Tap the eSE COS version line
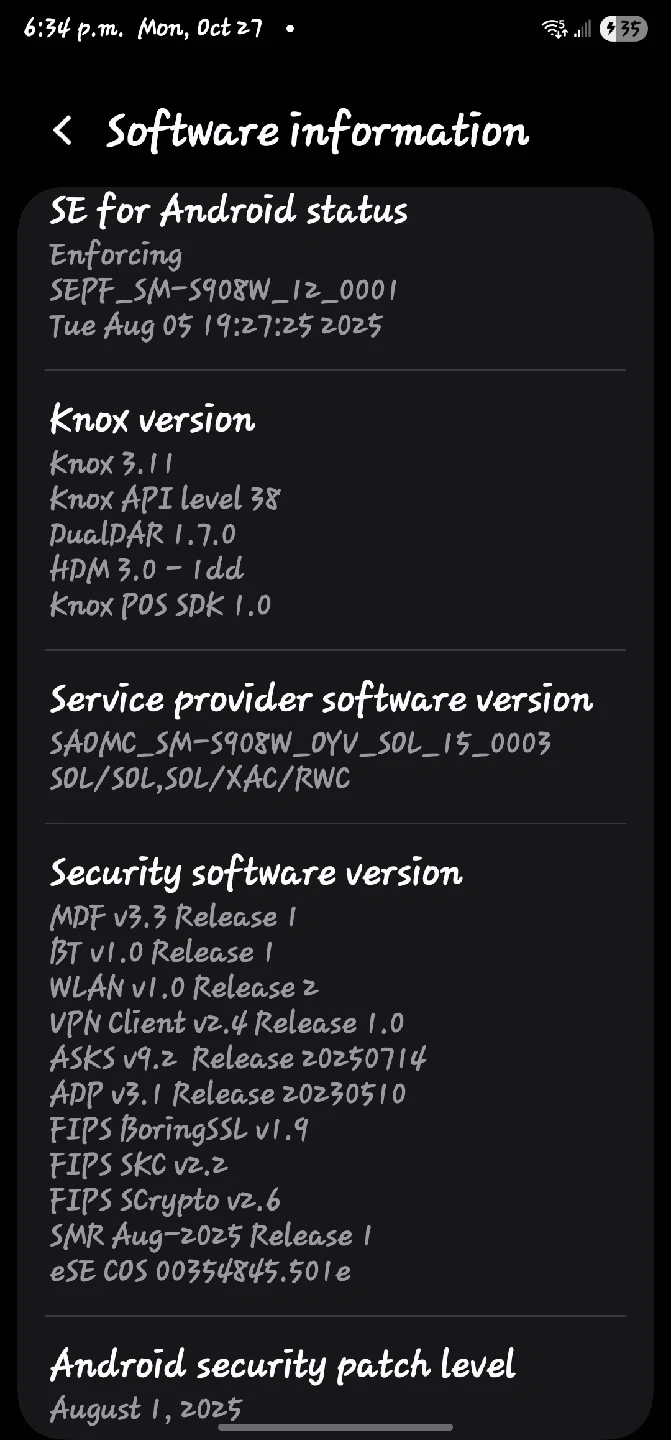Viewport: 671px width, 1440px height. pos(200,1272)
